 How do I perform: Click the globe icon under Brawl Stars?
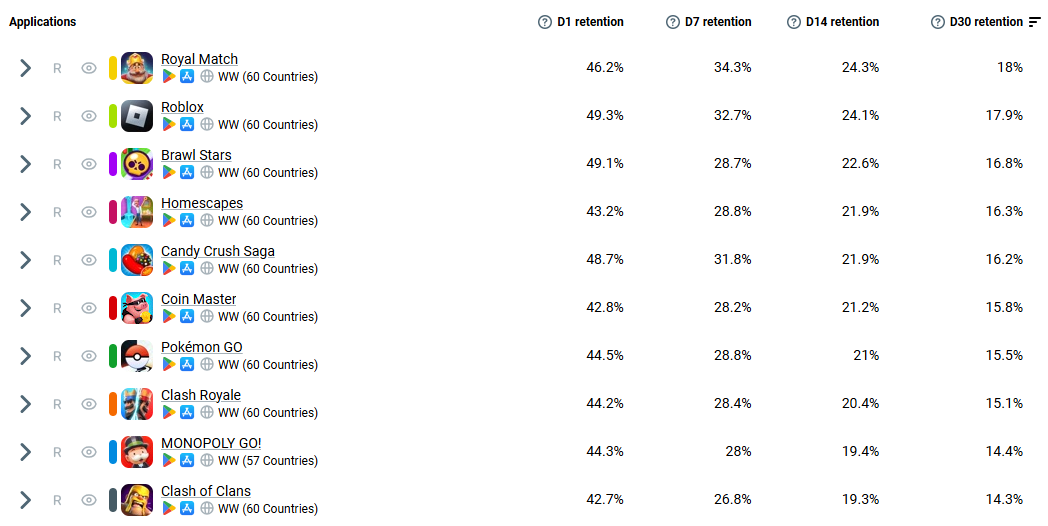207,172
